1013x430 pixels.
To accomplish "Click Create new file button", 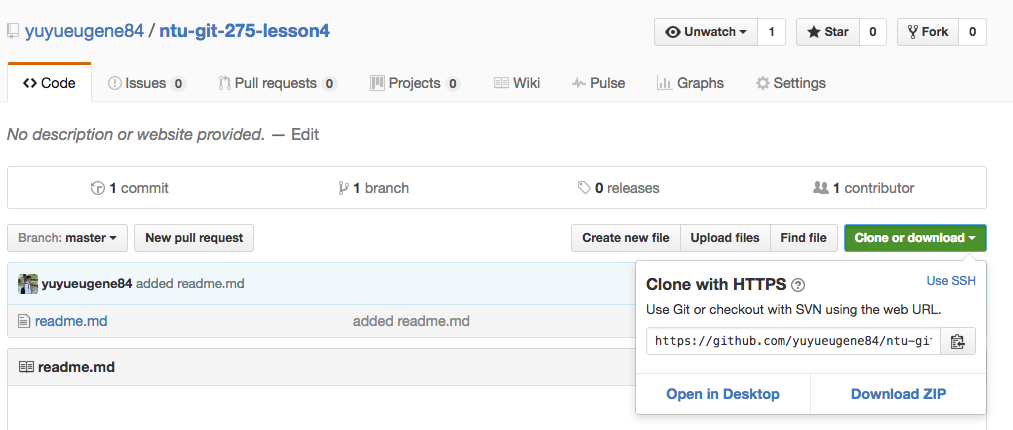I will point(625,238).
